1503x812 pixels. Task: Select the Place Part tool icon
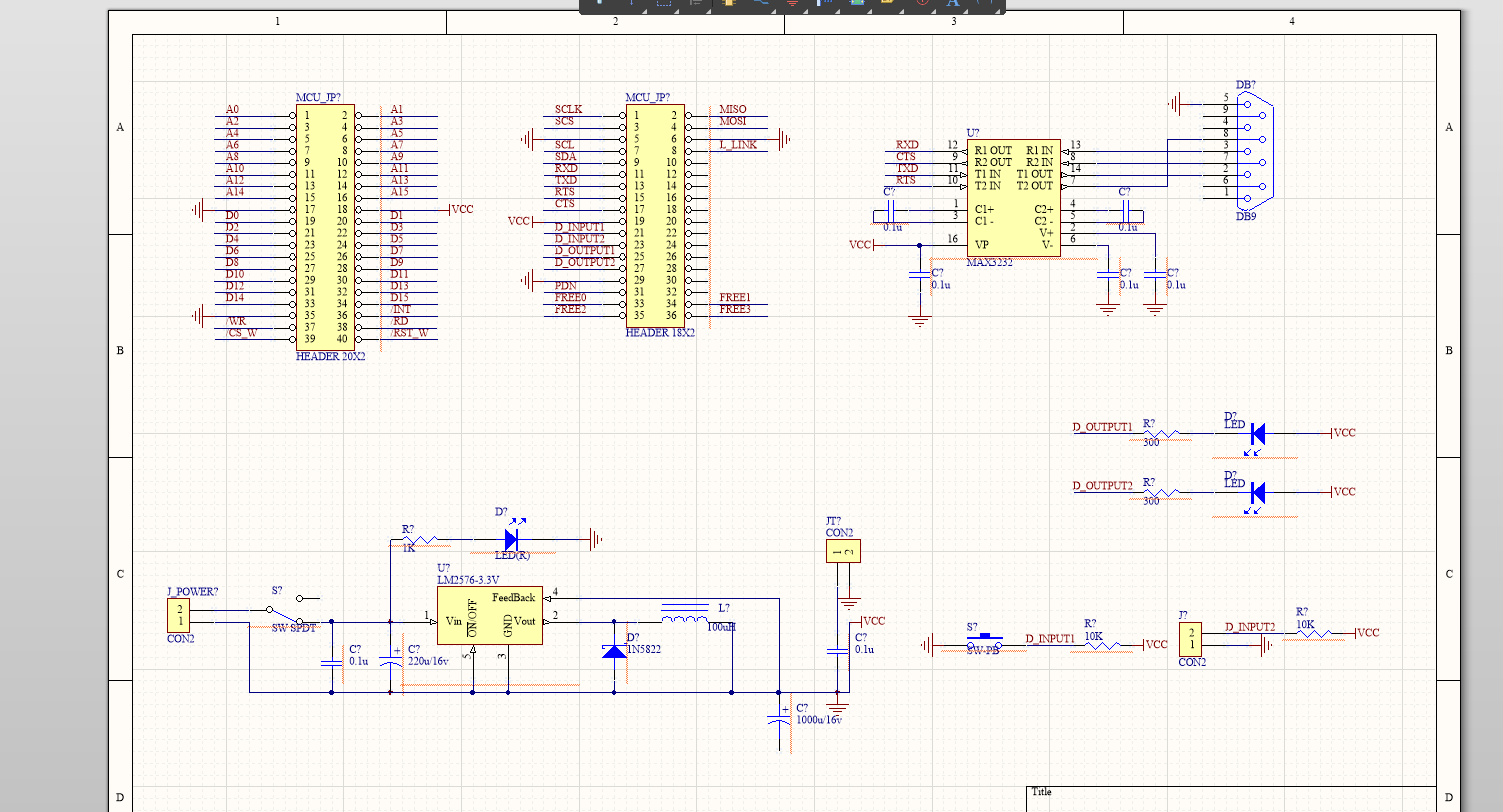(728, 3)
